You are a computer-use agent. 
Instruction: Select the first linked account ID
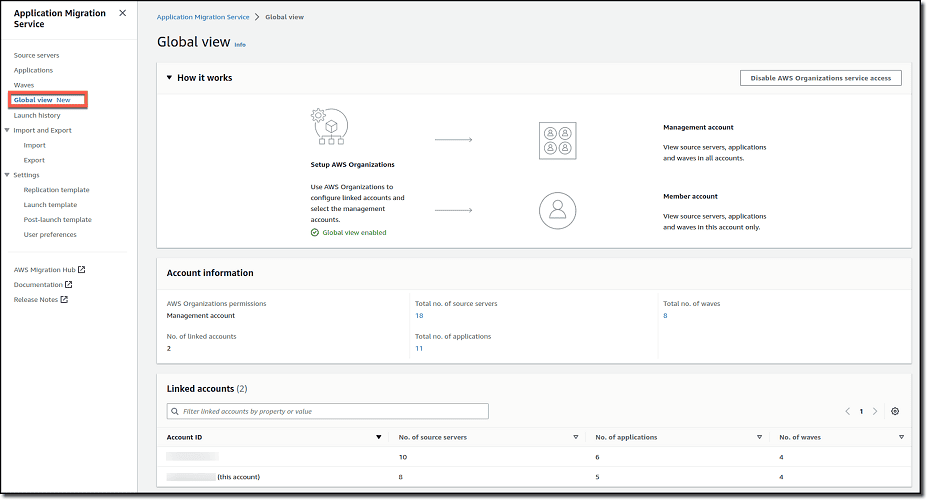[192, 456]
